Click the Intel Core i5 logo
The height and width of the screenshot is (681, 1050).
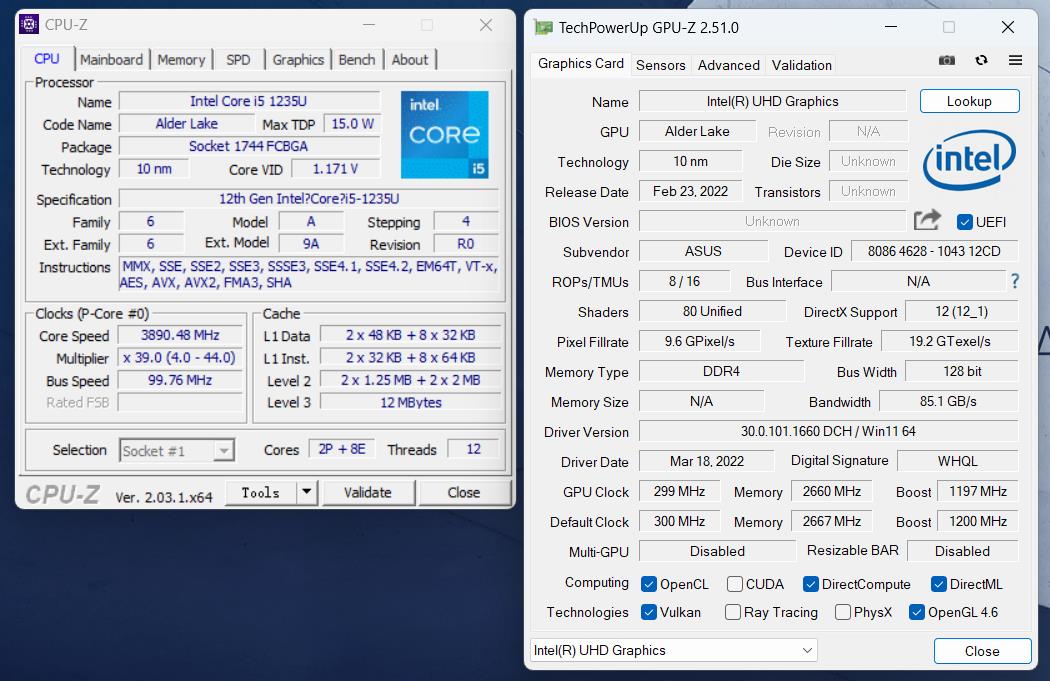(x=444, y=135)
